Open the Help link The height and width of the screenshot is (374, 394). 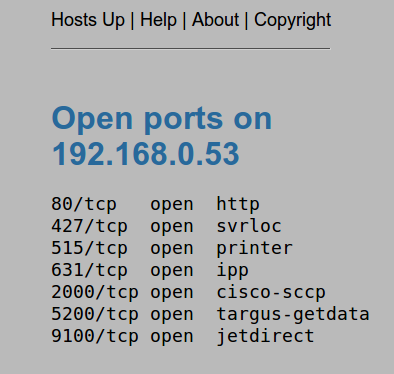[158, 20]
